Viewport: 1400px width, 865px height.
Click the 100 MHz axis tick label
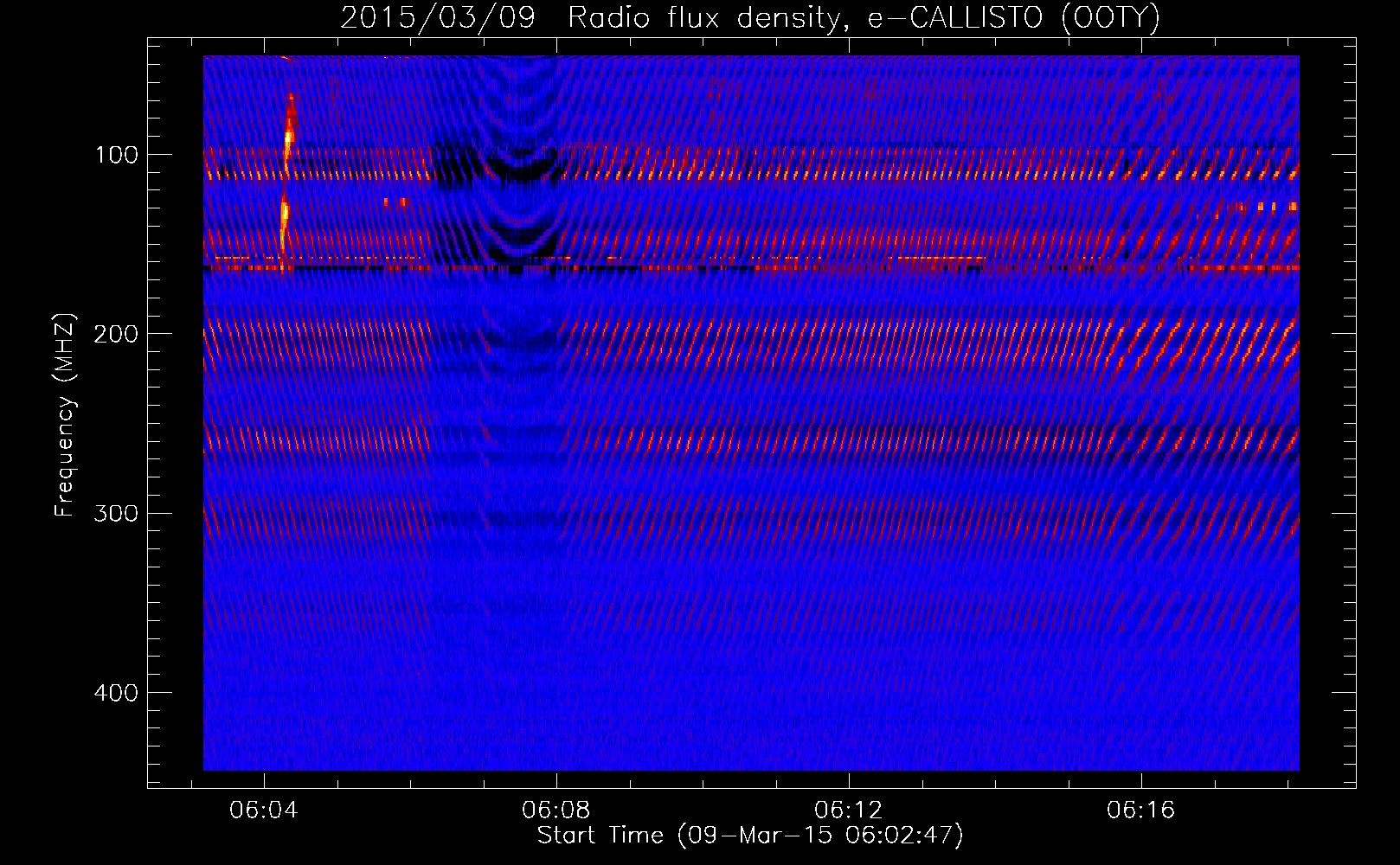click(117, 155)
